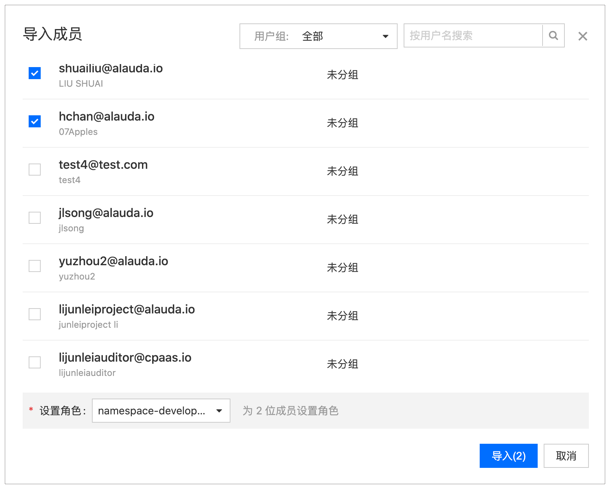Select the jlsong@alauda.io checkbox

(35, 218)
